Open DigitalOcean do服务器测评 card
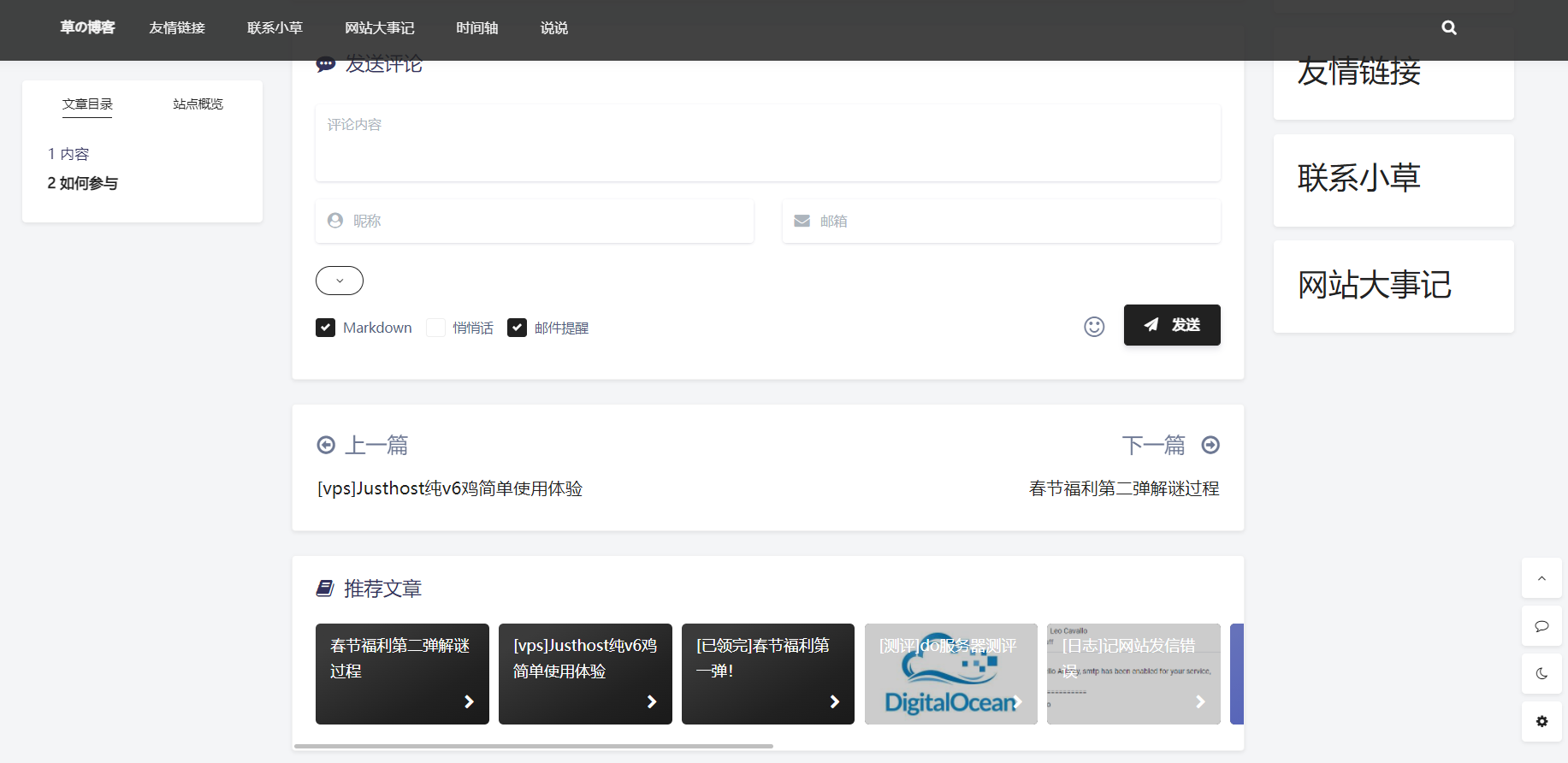 (x=951, y=674)
